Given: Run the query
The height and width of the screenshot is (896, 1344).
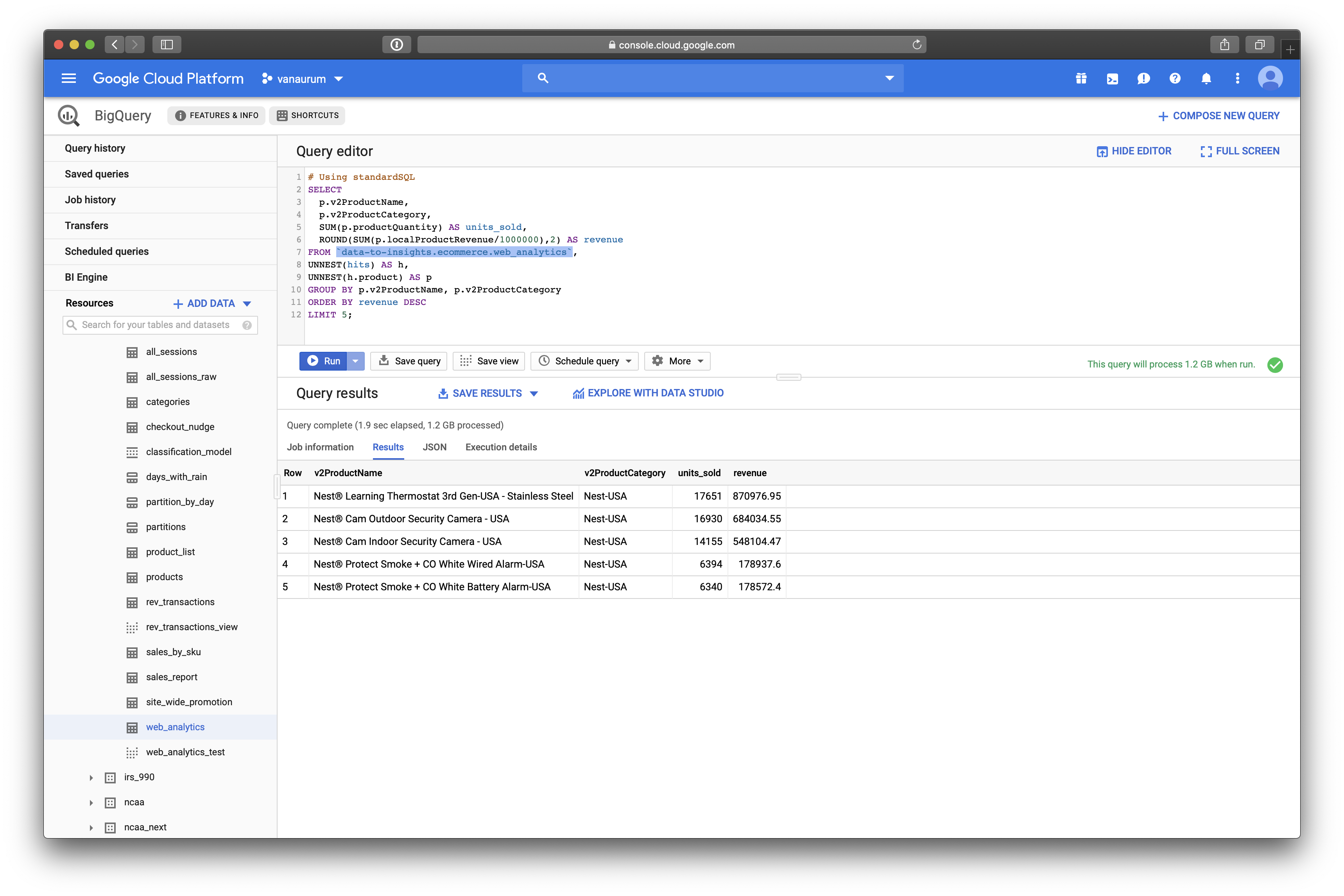Looking at the screenshot, I should click(323, 361).
